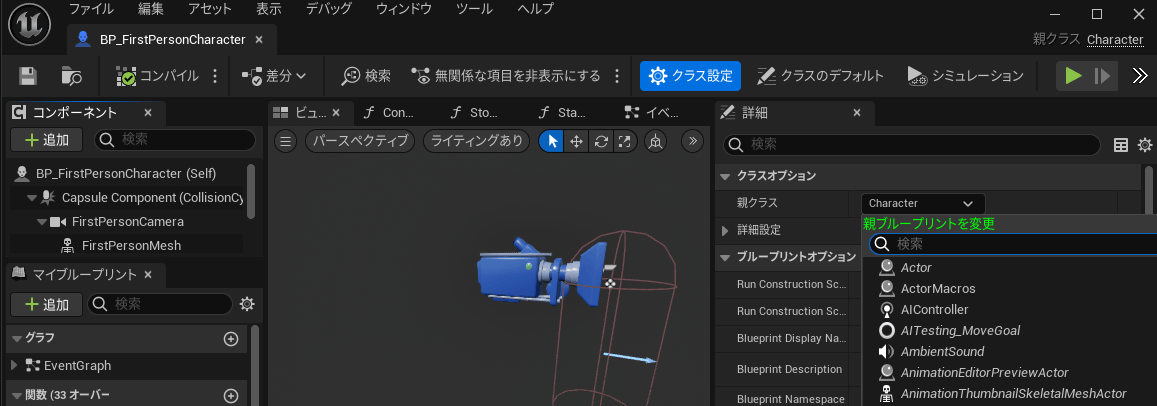Screen dimensions: 1157x406
Task: Choose the translate move tool
Action: coord(576,141)
